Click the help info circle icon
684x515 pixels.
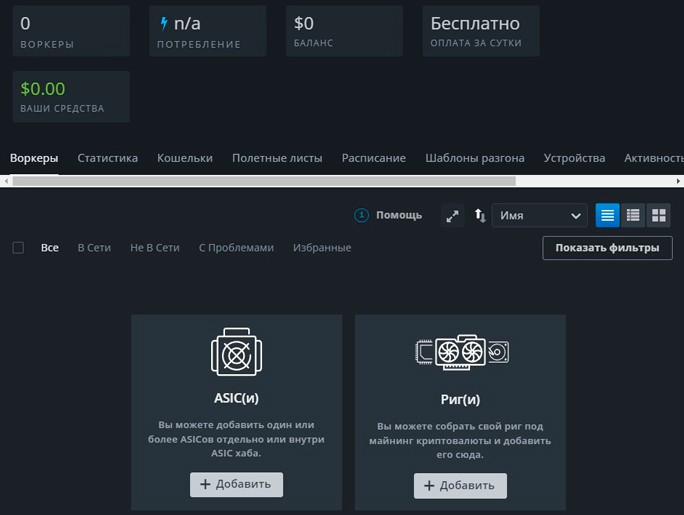pos(362,215)
